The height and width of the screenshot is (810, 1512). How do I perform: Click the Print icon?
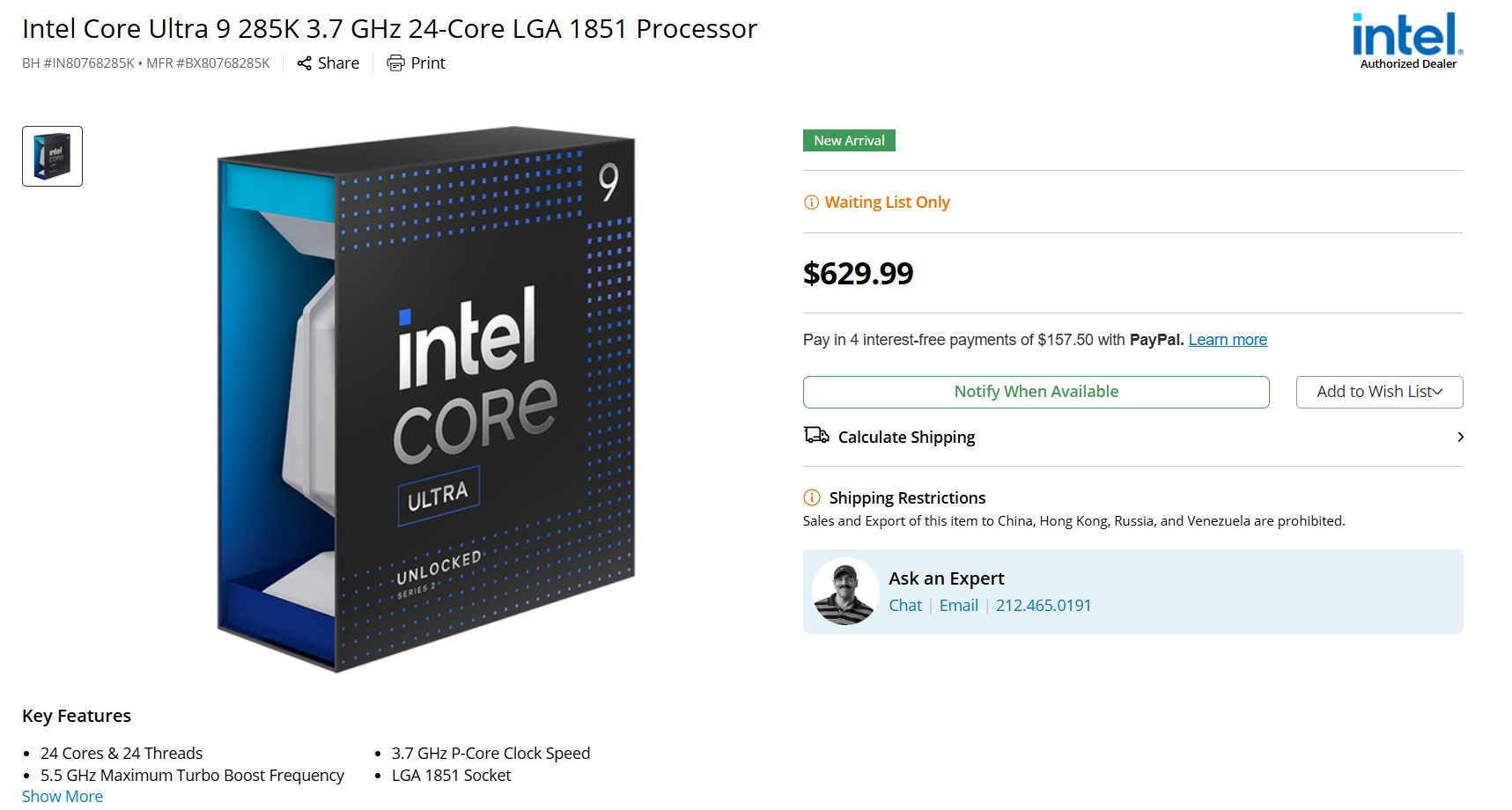point(395,63)
